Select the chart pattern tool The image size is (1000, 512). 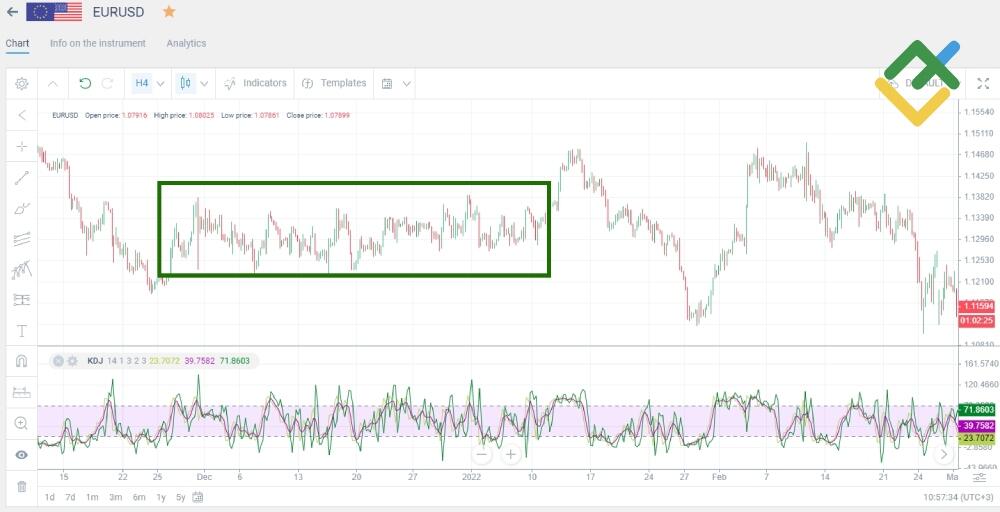[22, 270]
